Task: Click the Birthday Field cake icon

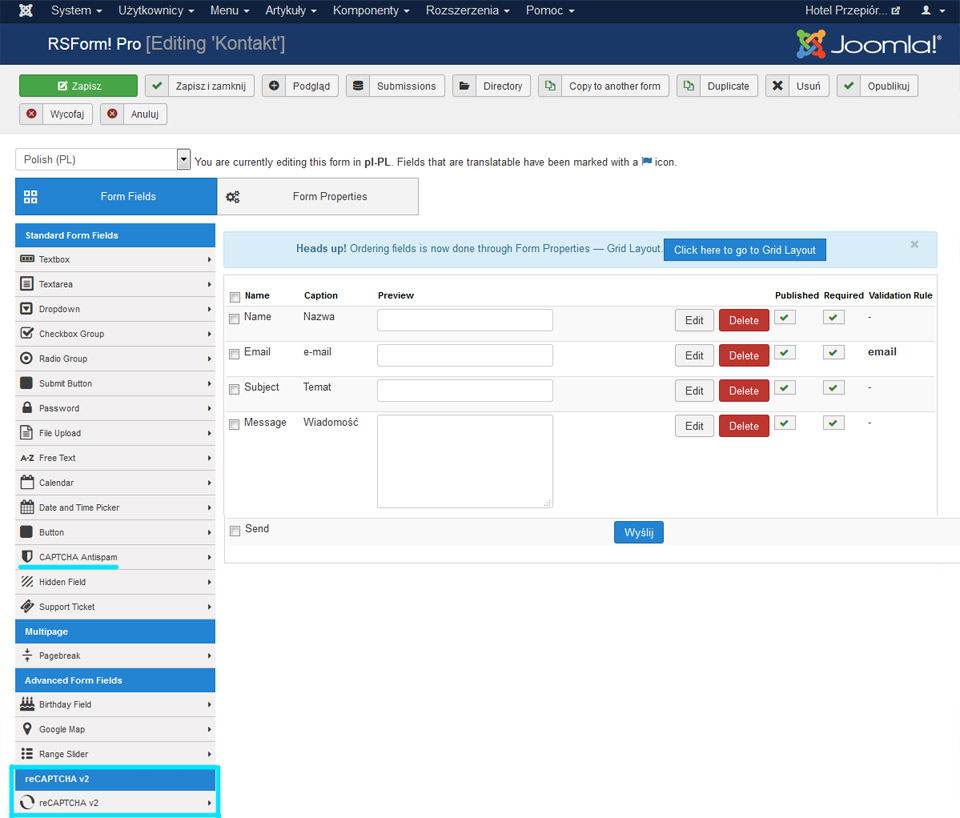Action: [x=27, y=704]
